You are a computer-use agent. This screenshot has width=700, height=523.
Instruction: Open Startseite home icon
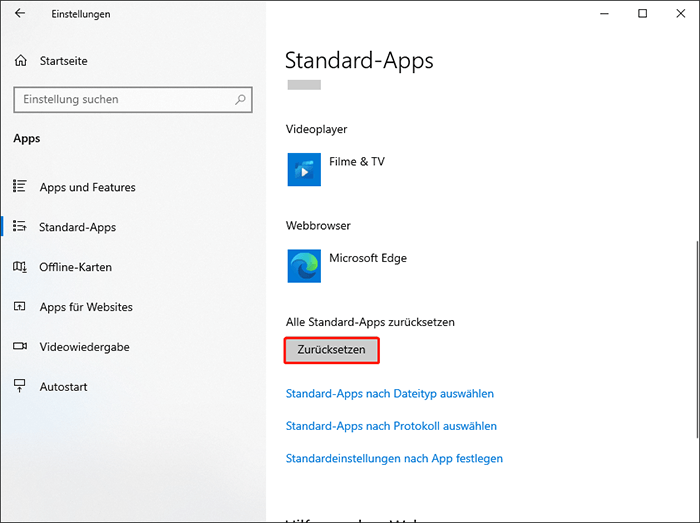point(21,61)
